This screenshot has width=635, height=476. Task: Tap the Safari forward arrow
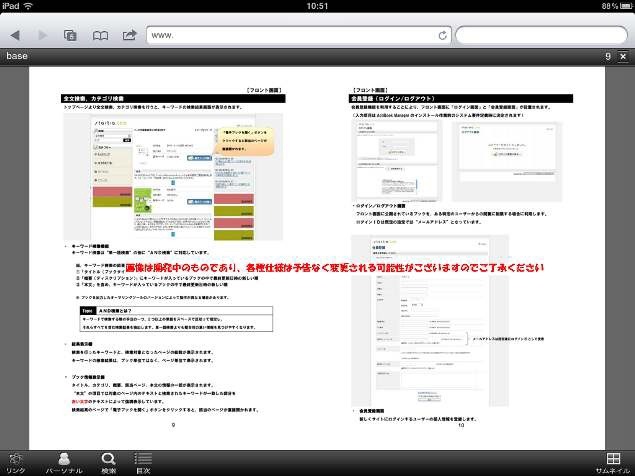[x=42, y=35]
